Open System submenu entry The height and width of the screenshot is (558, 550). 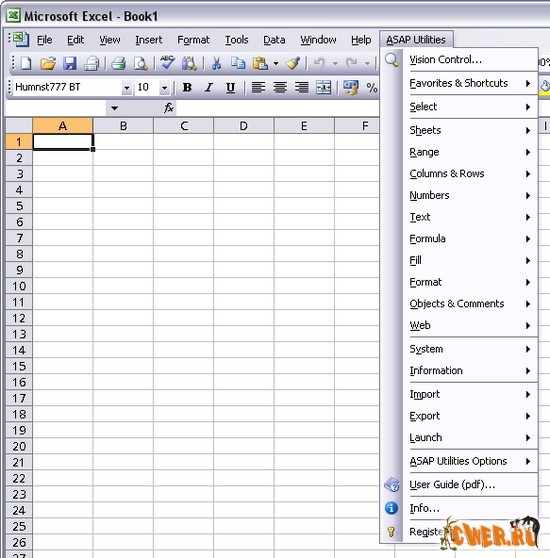470,349
